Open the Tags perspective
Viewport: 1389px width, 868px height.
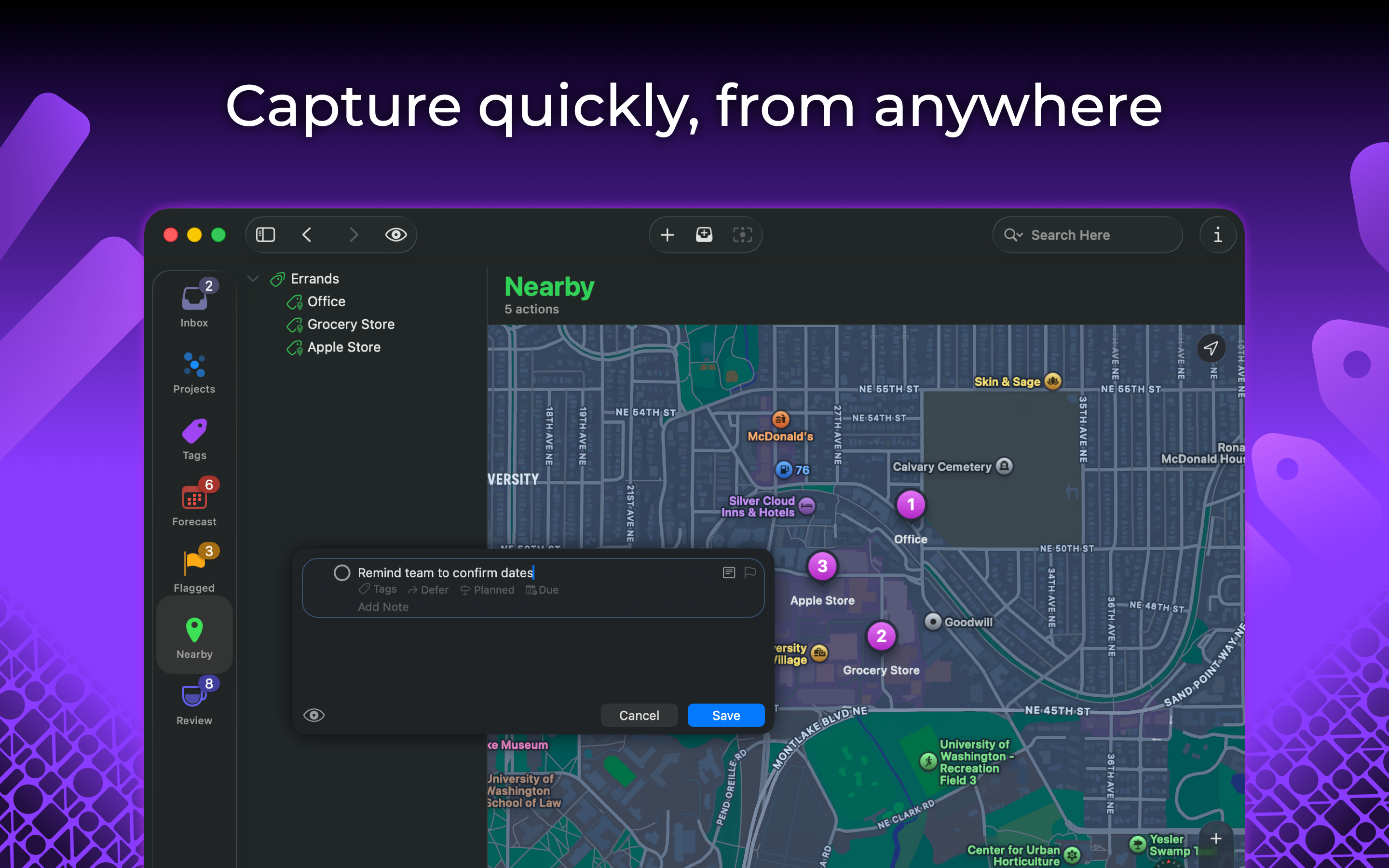click(x=194, y=439)
